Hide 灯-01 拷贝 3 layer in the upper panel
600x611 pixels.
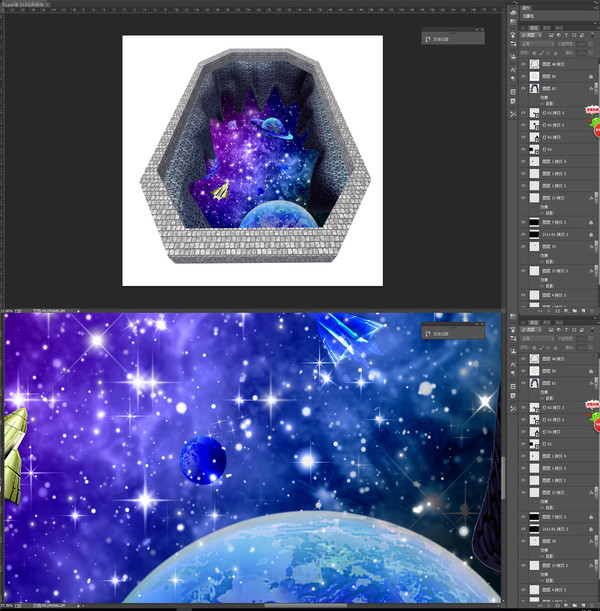(523, 113)
